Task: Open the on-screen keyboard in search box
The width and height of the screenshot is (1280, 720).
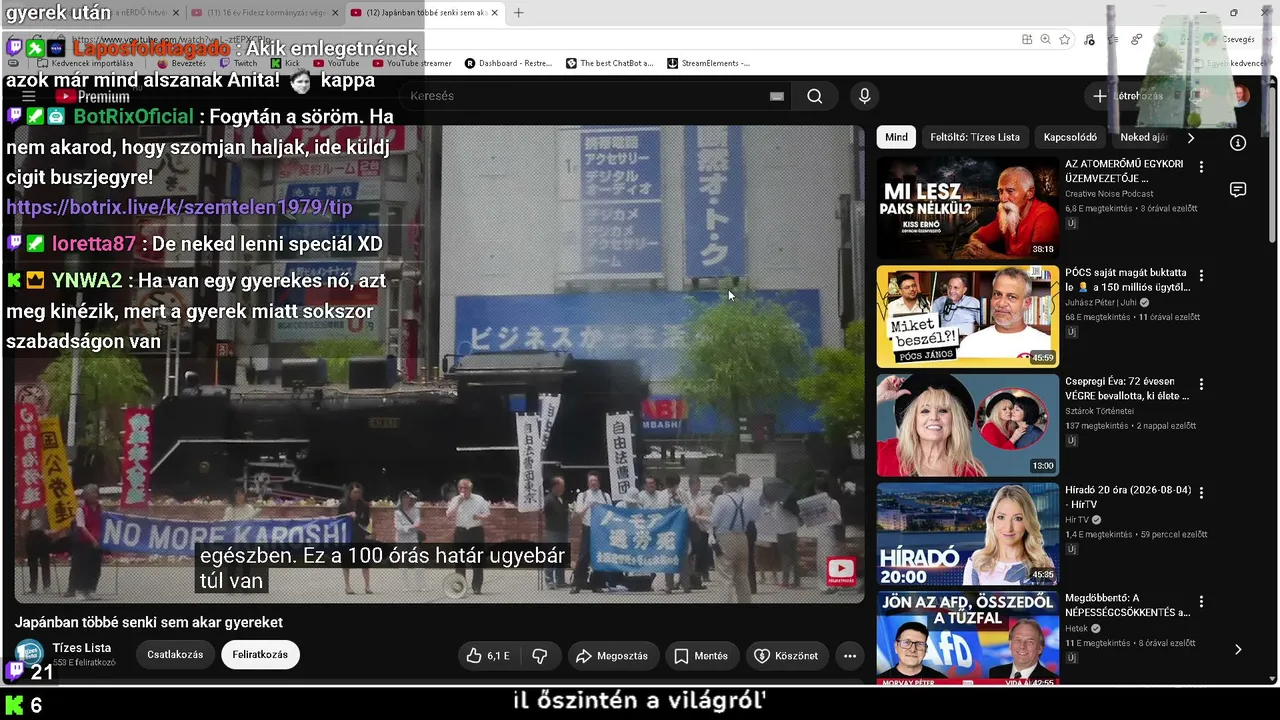Action: click(x=777, y=96)
